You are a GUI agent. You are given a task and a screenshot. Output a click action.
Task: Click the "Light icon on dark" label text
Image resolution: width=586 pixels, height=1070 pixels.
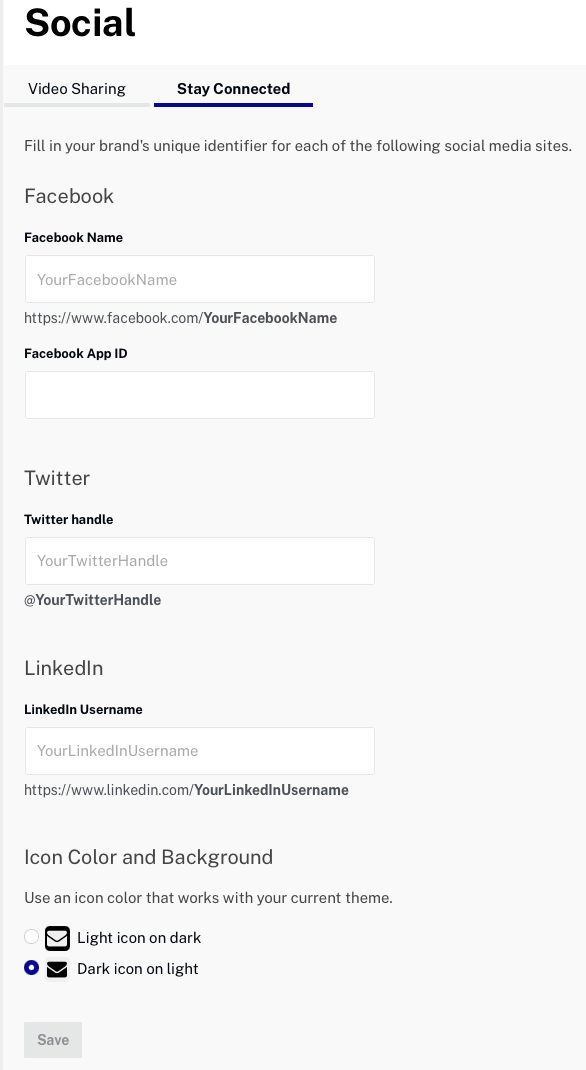139,938
